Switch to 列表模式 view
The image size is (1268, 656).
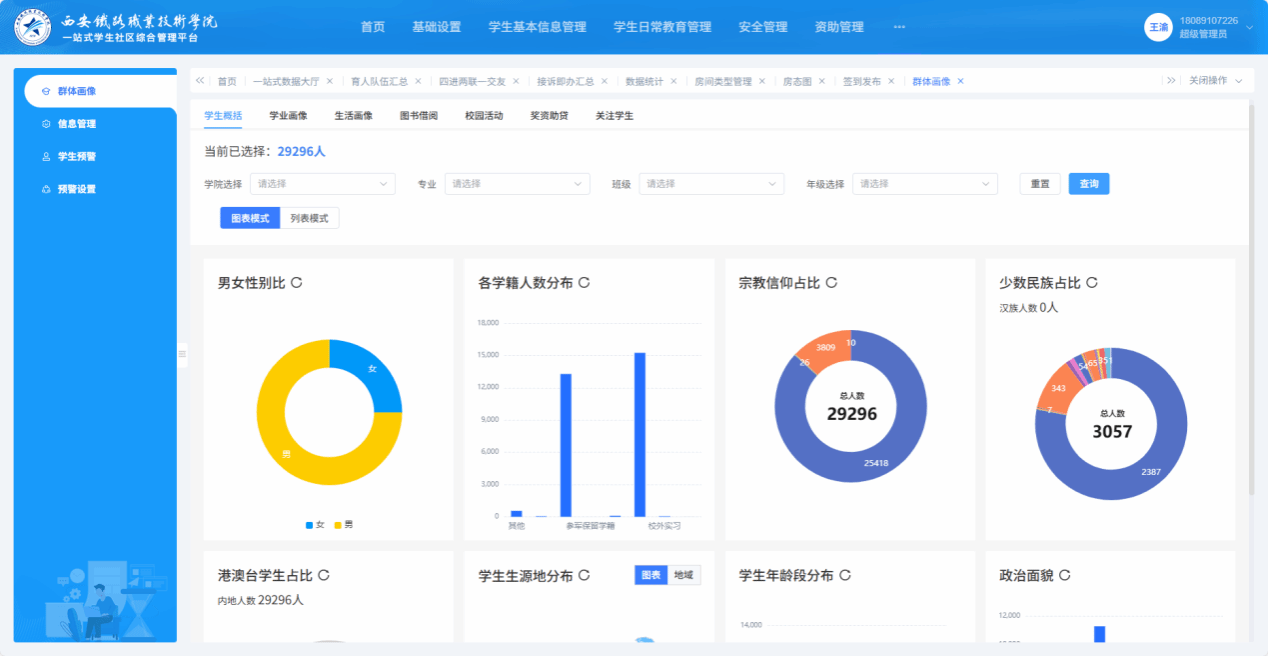click(x=309, y=218)
